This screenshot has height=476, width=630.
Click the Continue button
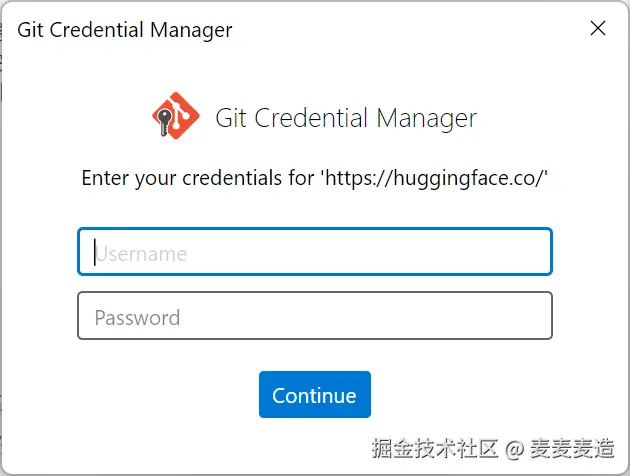[x=315, y=394]
